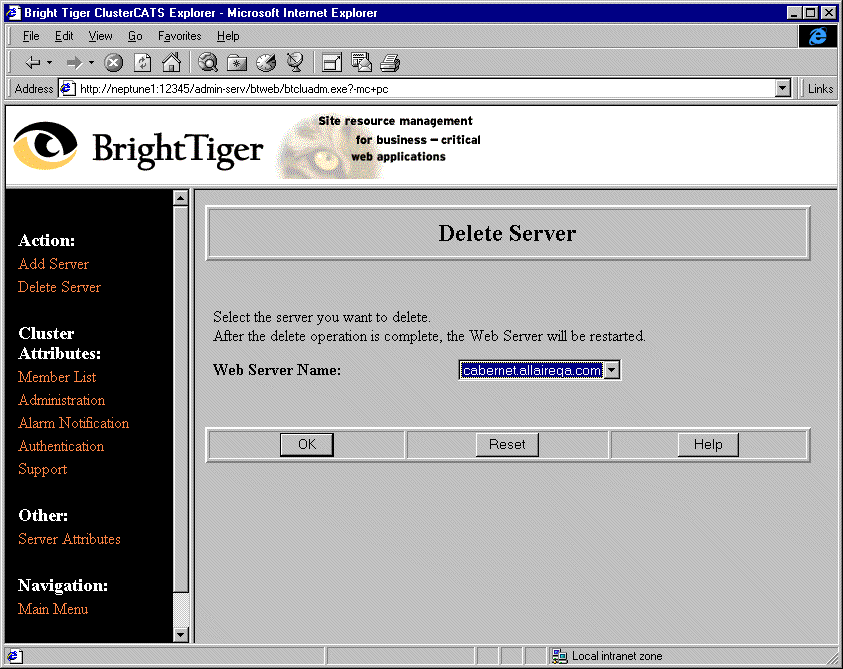Click the Stop loading toolbar icon

tap(114, 62)
